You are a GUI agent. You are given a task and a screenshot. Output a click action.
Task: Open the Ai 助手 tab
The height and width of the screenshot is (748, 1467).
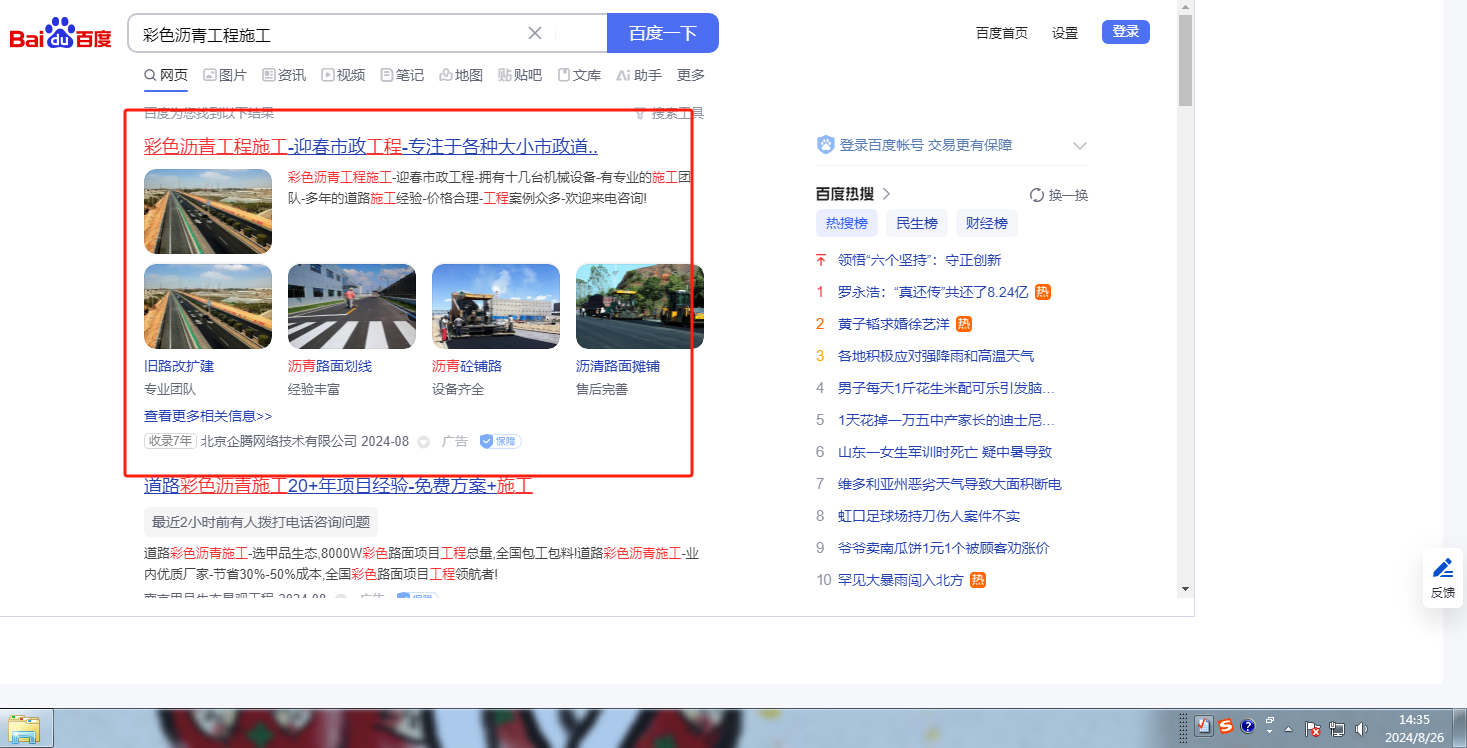pyautogui.click(x=639, y=75)
